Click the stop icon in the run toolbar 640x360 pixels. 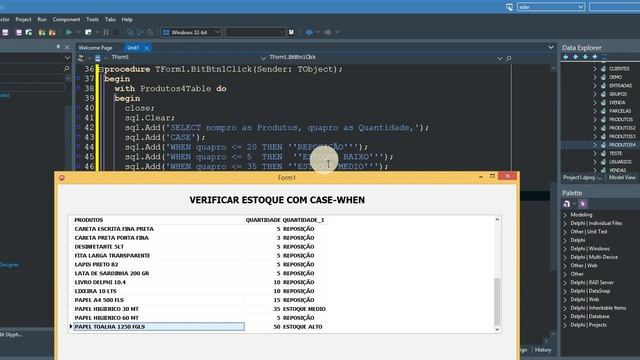coord(116,32)
